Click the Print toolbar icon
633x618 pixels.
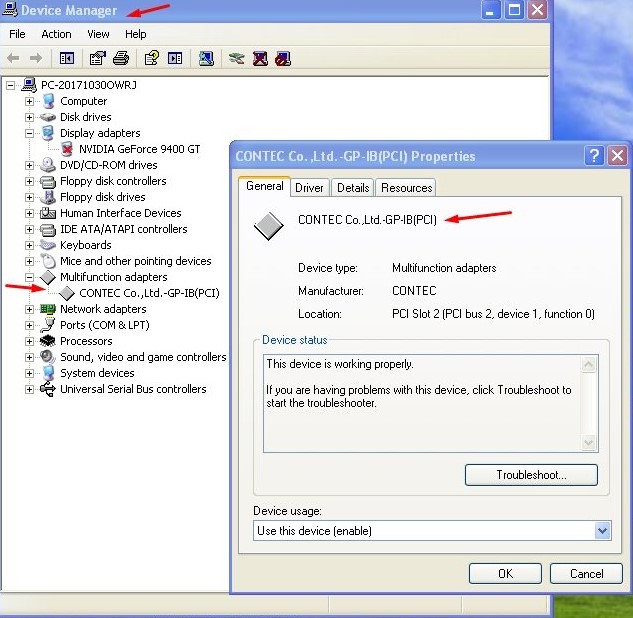121,59
